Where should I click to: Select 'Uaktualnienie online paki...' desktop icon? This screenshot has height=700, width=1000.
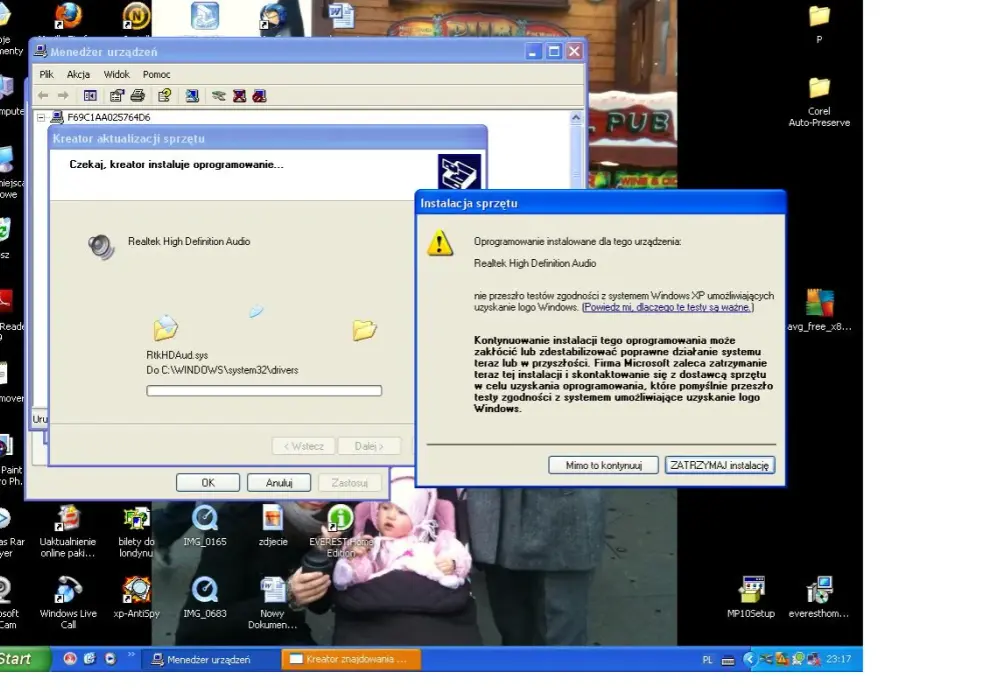[68, 532]
